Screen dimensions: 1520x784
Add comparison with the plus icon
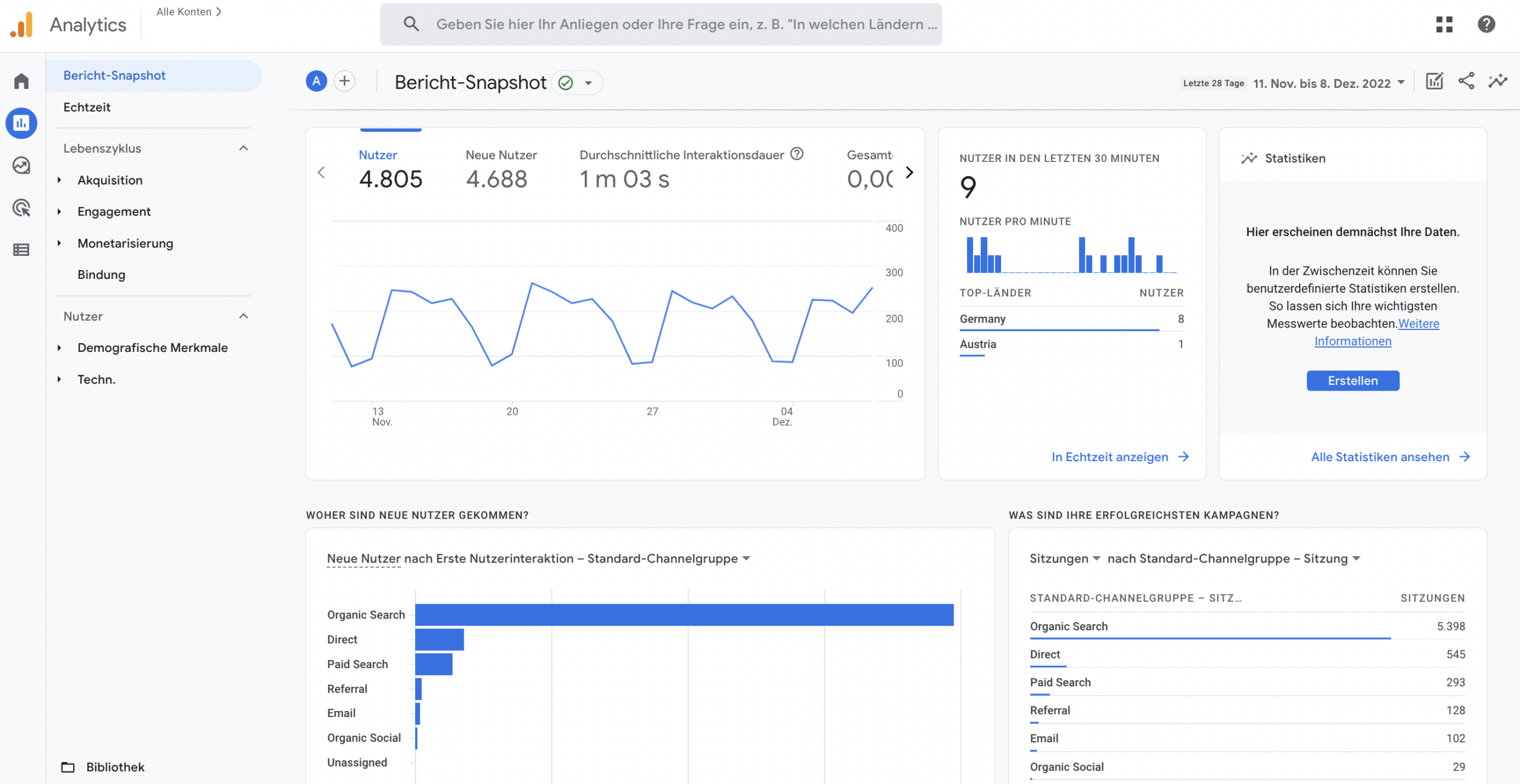pos(344,81)
